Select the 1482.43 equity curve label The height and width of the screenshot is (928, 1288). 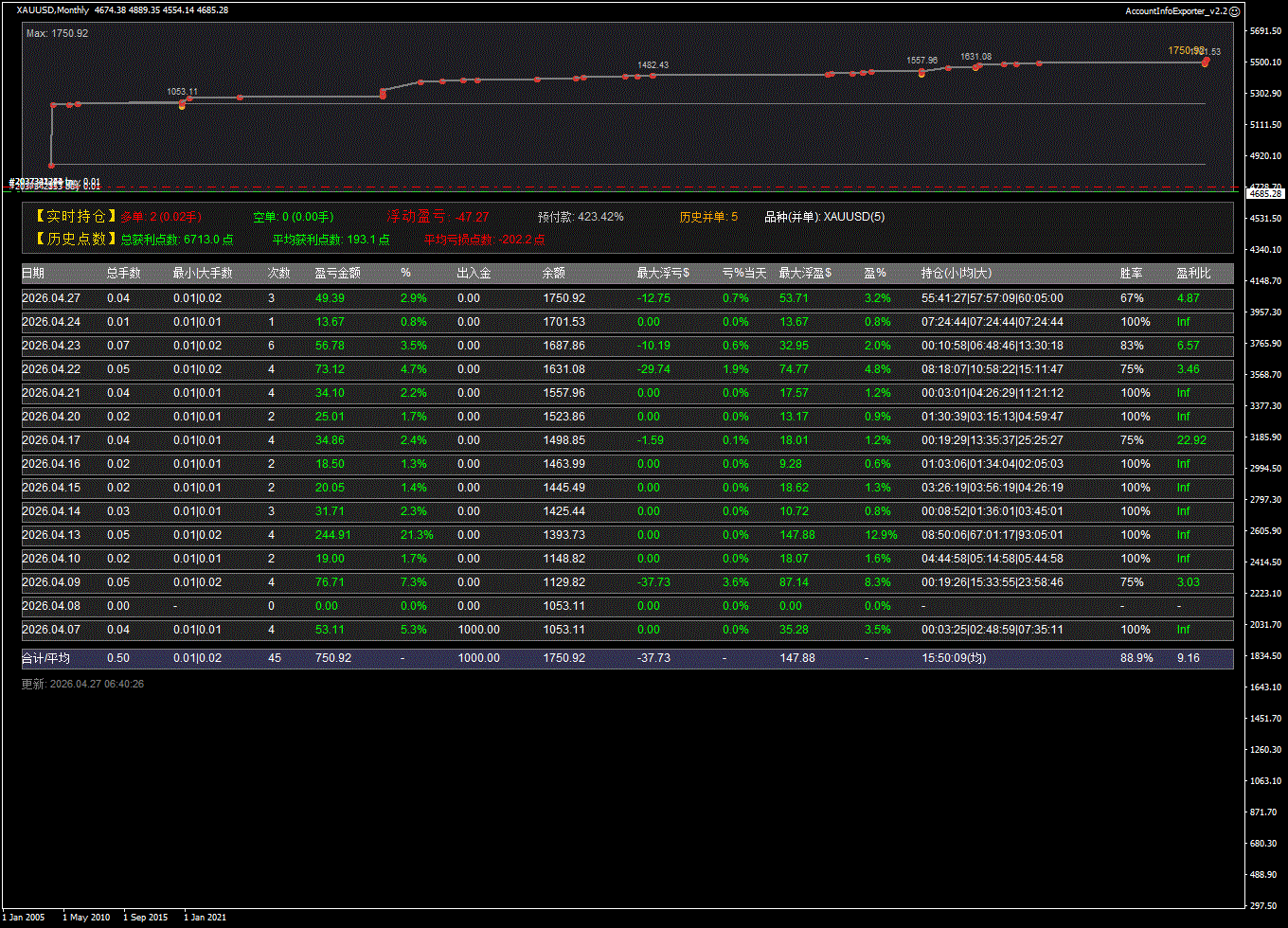pyautogui.click(x=653, y=65)
